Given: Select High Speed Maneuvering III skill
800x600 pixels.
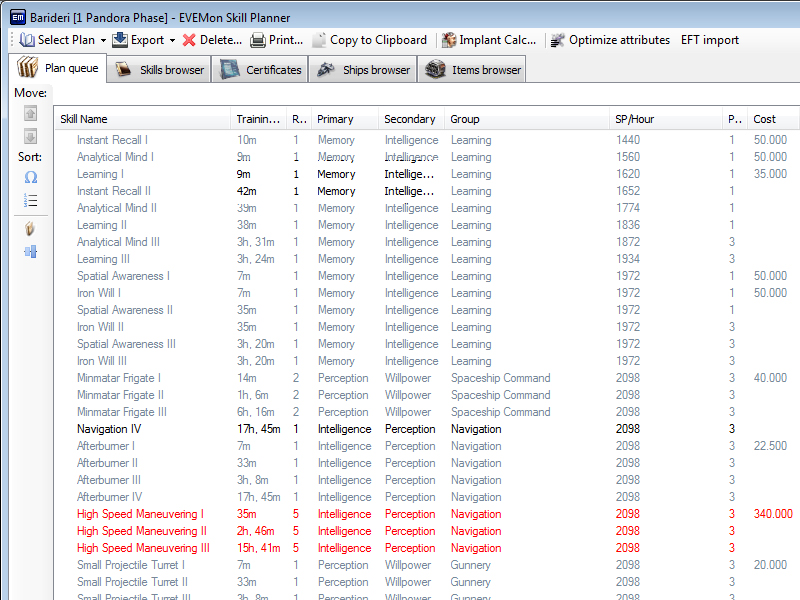Looking at the screenshot, I should tap(143, 548).
